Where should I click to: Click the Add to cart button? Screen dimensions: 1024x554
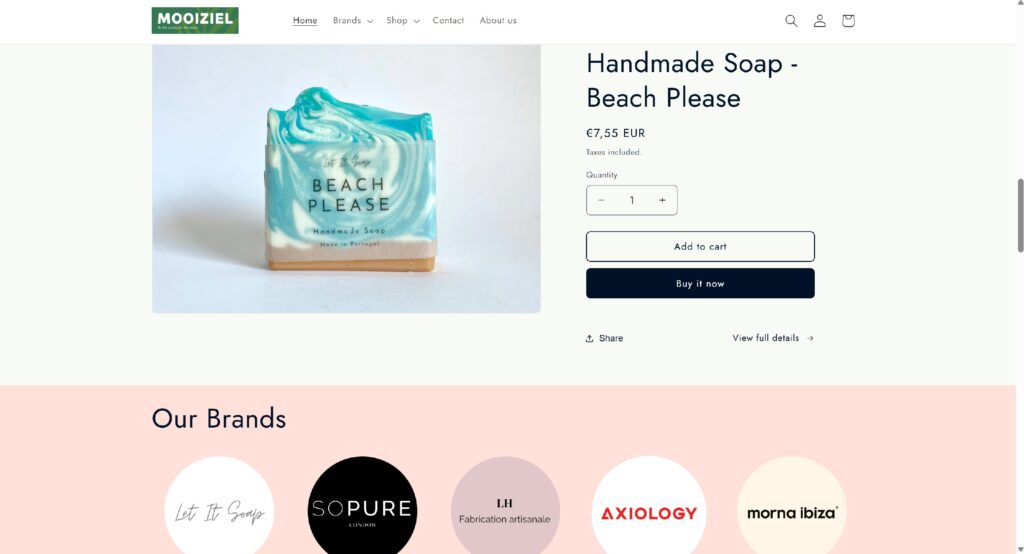(x=700, y=246)
